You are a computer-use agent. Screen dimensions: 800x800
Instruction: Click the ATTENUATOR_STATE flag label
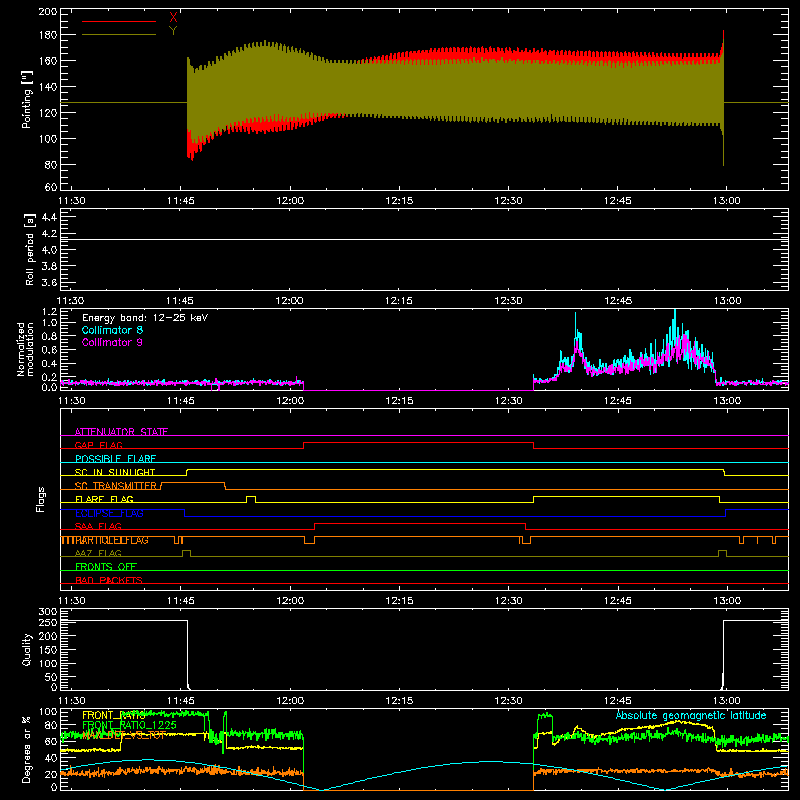coord(121,432)
